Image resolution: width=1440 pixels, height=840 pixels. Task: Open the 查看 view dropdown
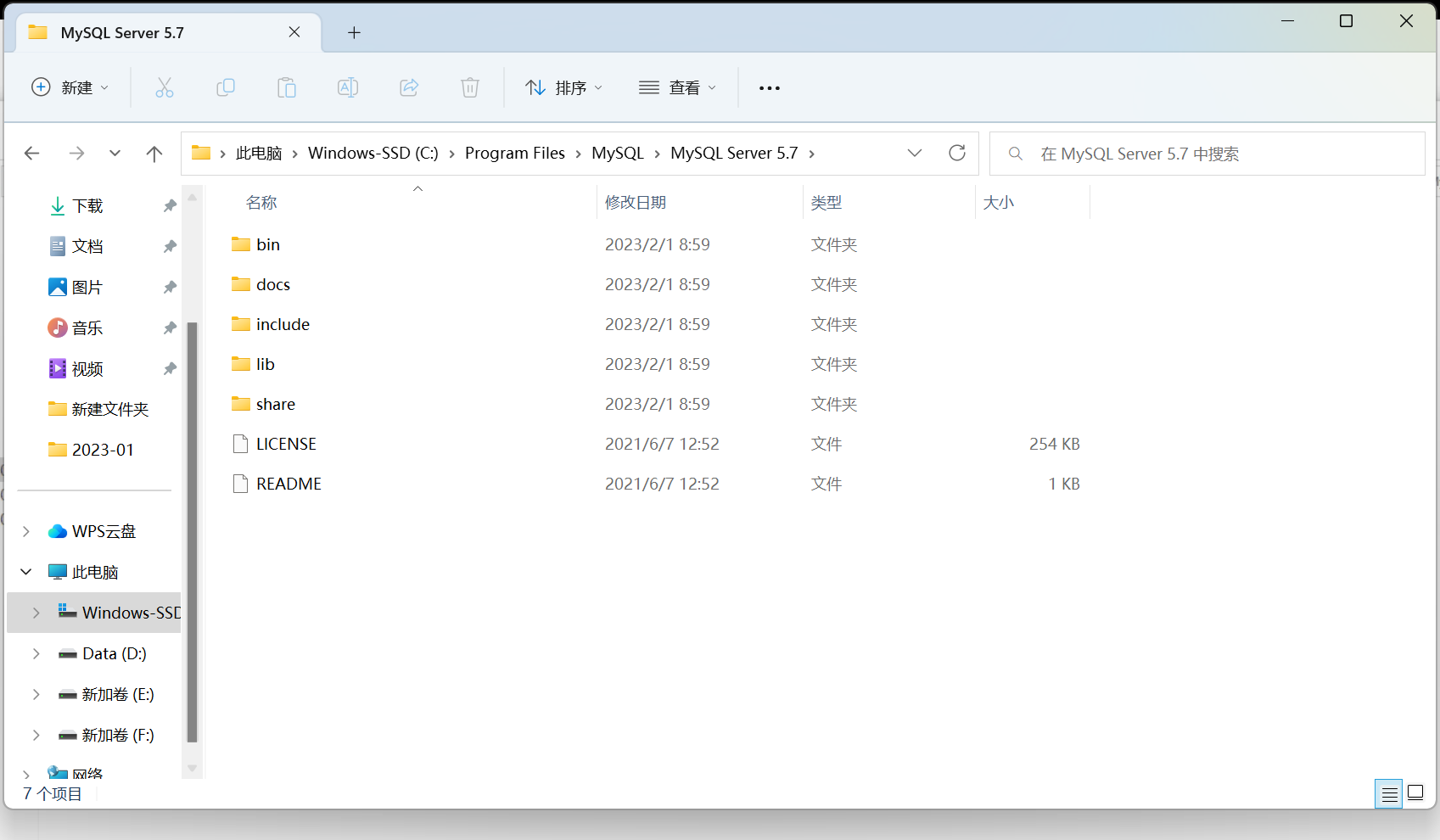[677, 87]
